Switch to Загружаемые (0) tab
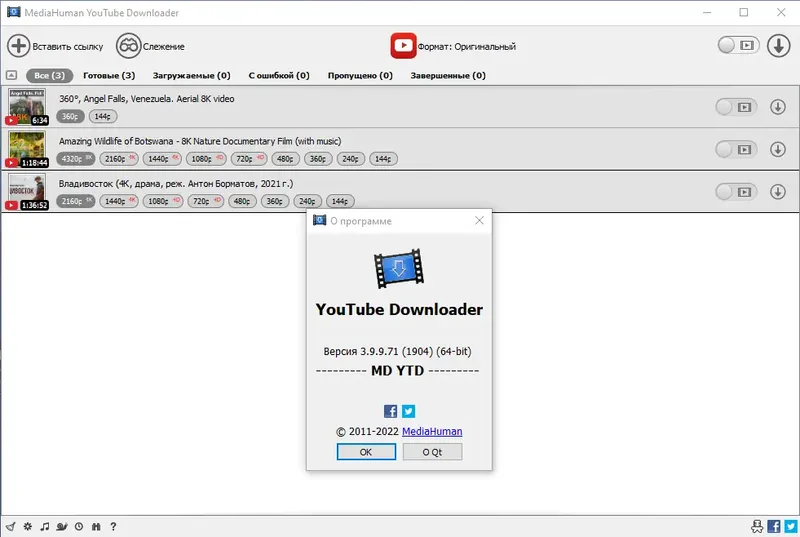 [191, 75]
